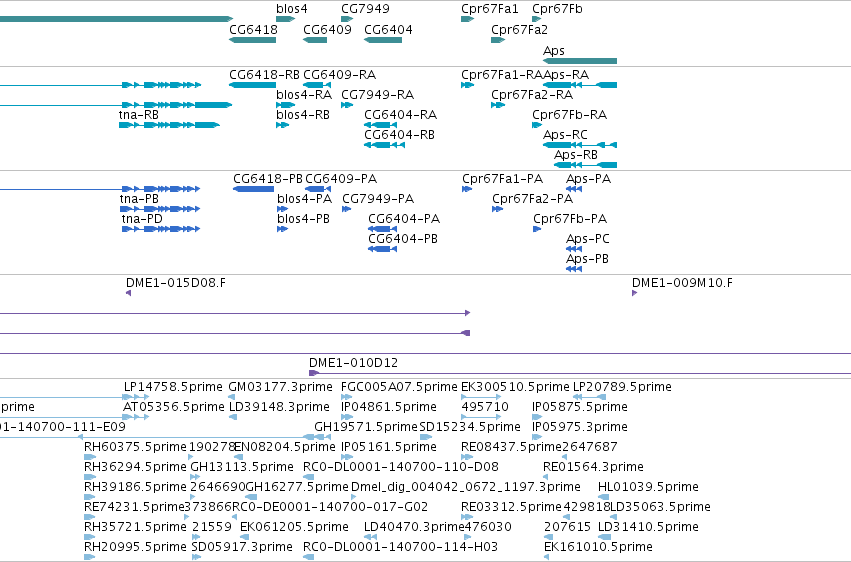This screenshot has height=562, width=851.
Task: Select protein CG7949-PA
Action: 346,209
